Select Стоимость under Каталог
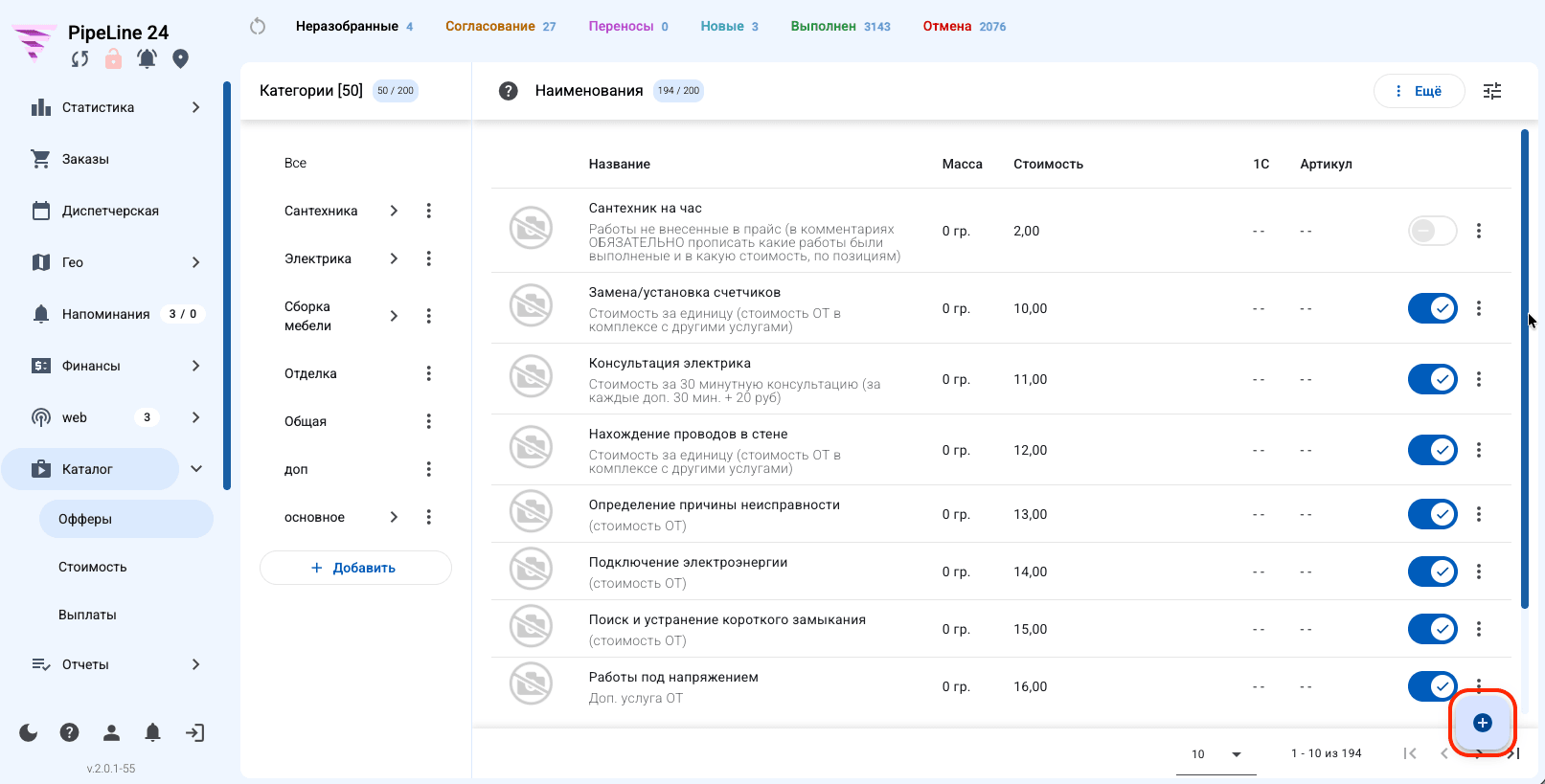Screen dimensions: 1545x784 (x=92, y=567)
